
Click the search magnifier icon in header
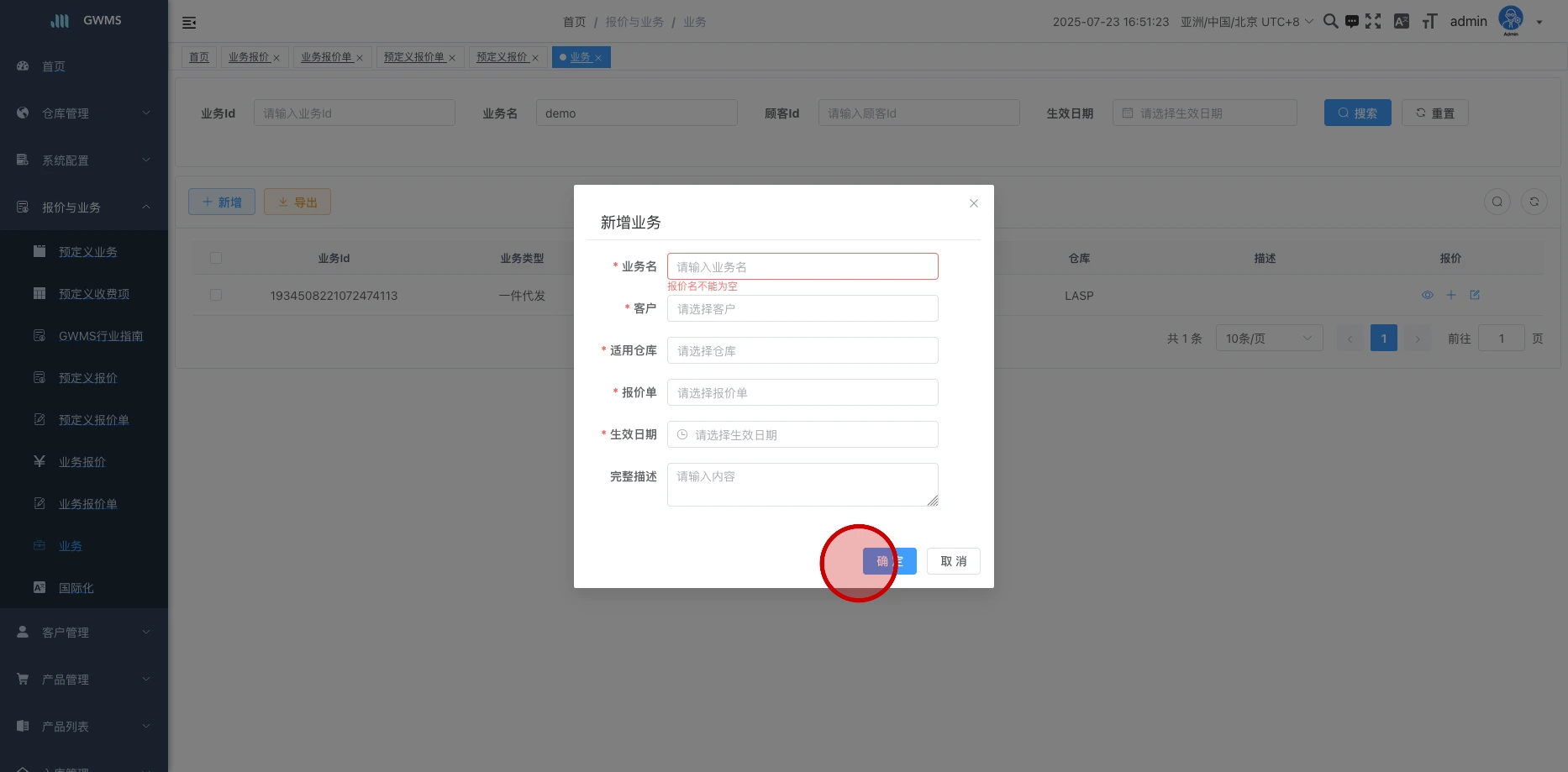click(x=1330, y=22)
